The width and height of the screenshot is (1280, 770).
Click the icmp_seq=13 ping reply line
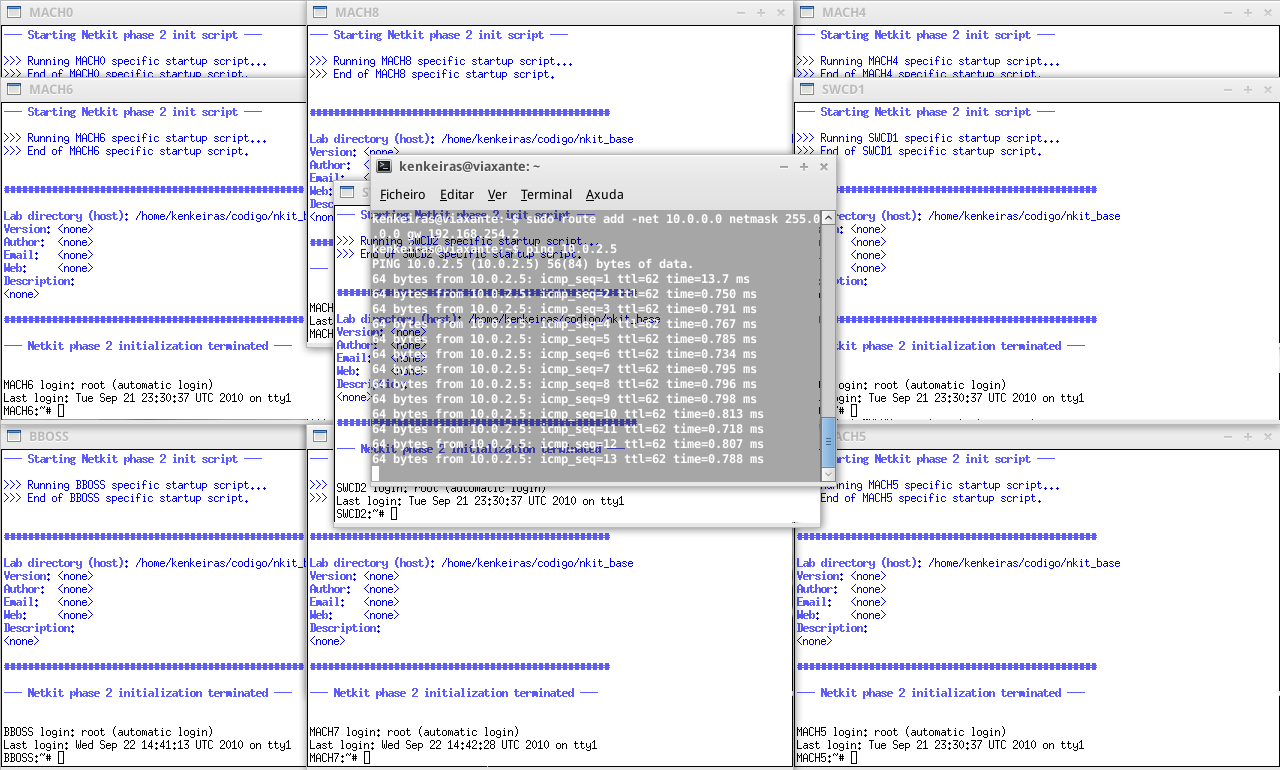[x=568, y=459]
